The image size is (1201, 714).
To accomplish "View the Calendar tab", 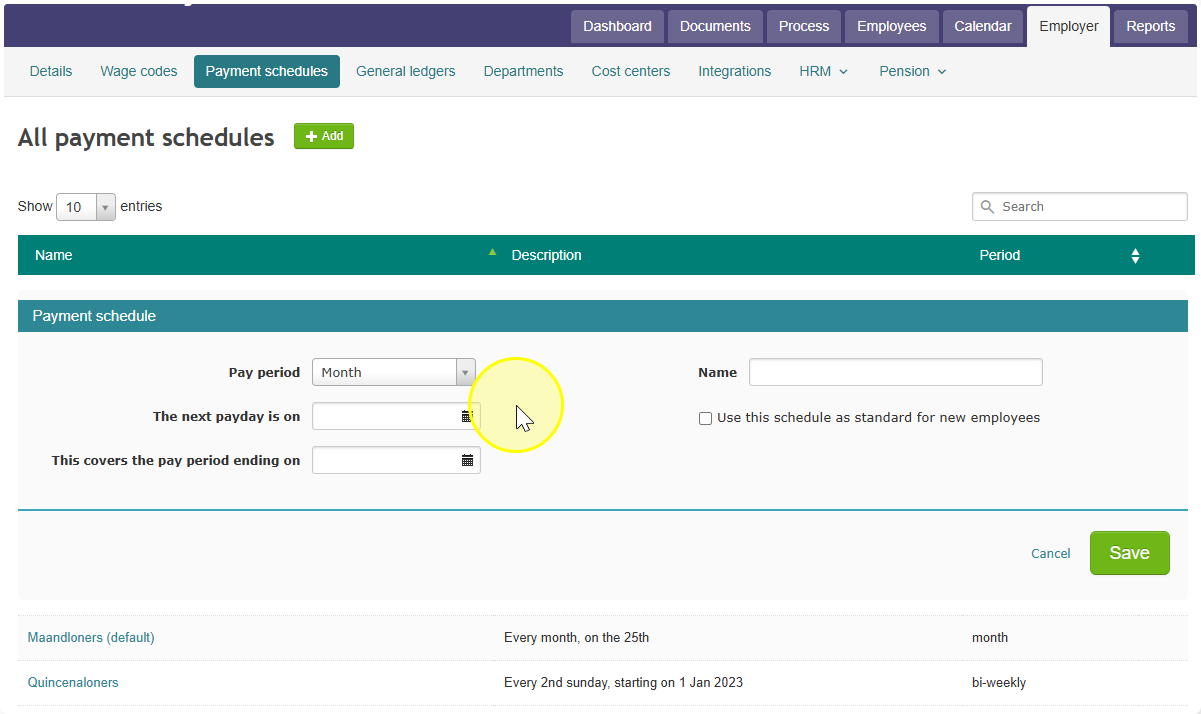I will tap(983, 27).
